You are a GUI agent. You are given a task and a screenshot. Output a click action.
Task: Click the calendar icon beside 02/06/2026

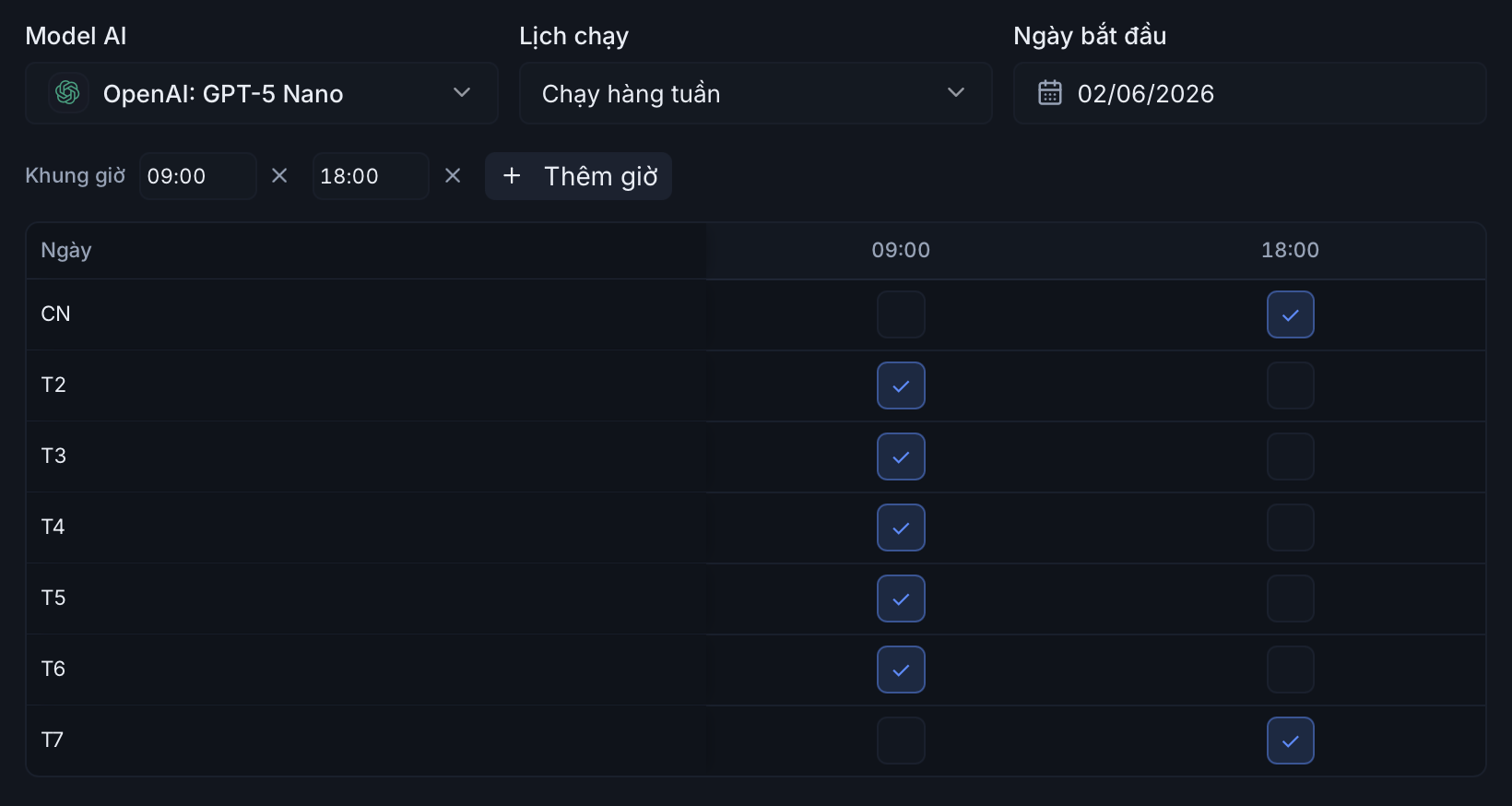click(x=1050, y=93)
